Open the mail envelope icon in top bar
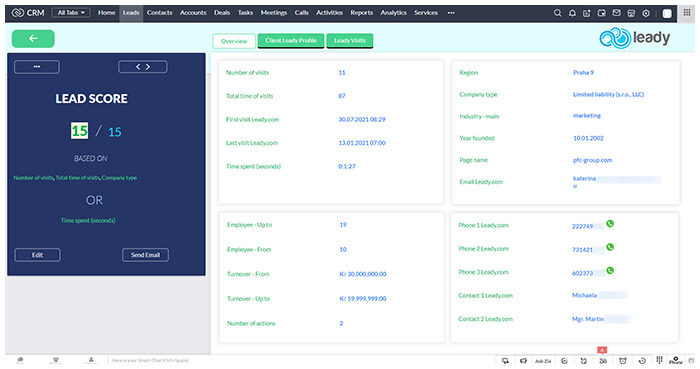The image size is (700, 369). (617, 13)
